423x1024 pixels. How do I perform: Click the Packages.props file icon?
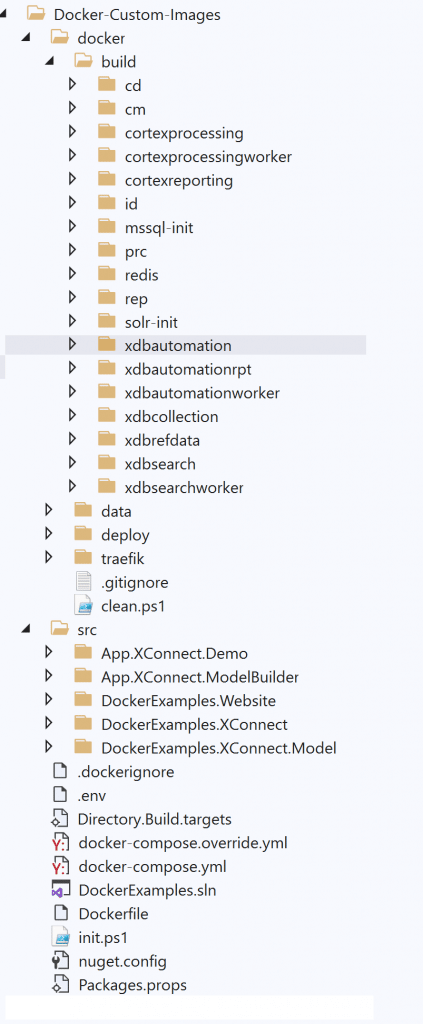click(60, 985)
